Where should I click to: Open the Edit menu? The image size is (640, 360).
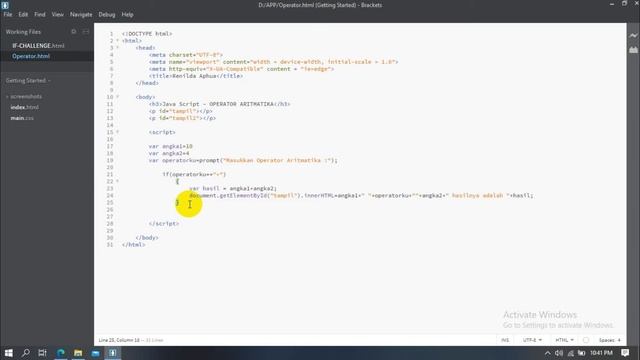pyautogui.click(x=23, y=14)
